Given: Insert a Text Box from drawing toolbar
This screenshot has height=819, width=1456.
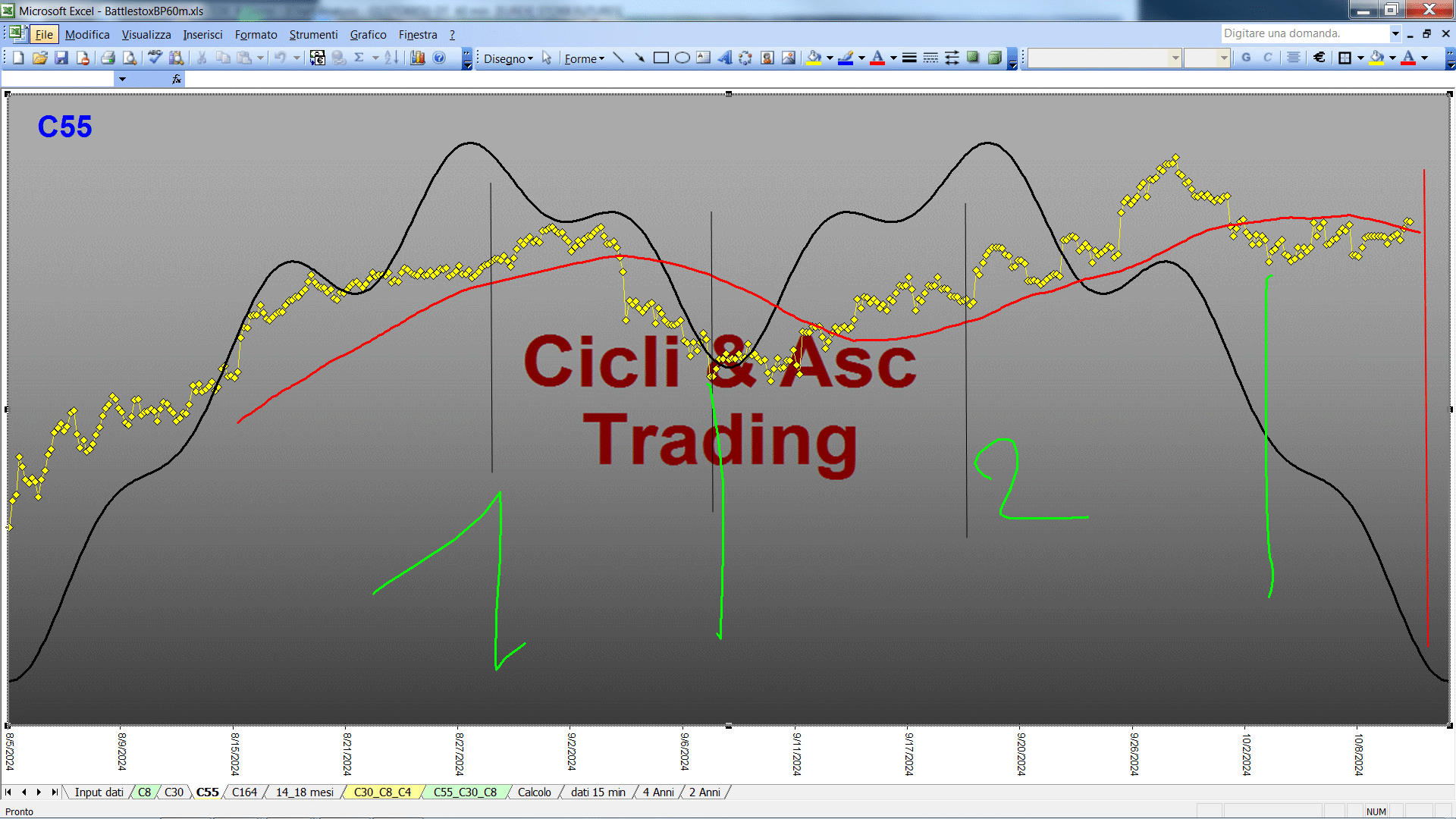Looking at the screenshot, I should (x=704, y=58).
